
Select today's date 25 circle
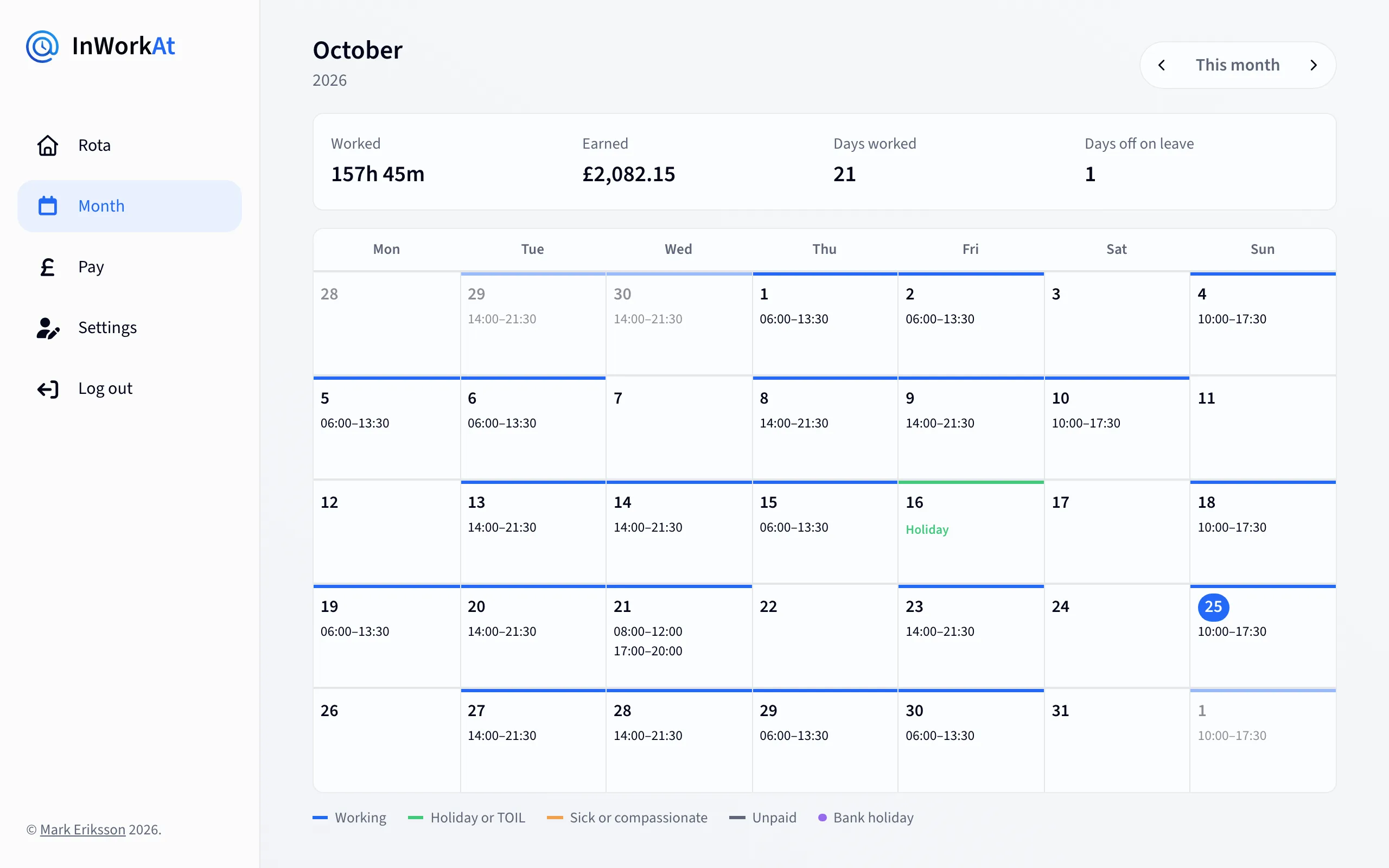1213,607
